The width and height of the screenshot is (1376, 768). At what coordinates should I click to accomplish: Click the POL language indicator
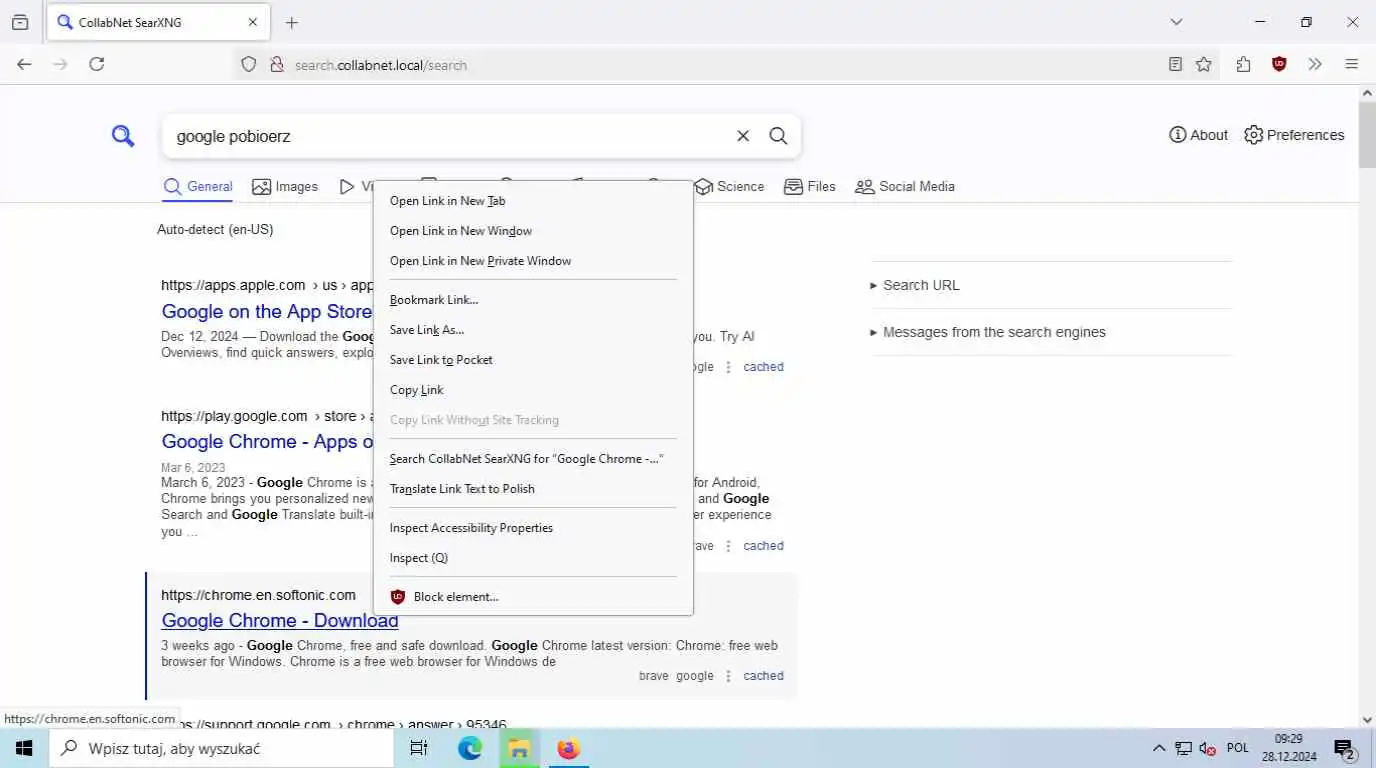(1238, 748)
